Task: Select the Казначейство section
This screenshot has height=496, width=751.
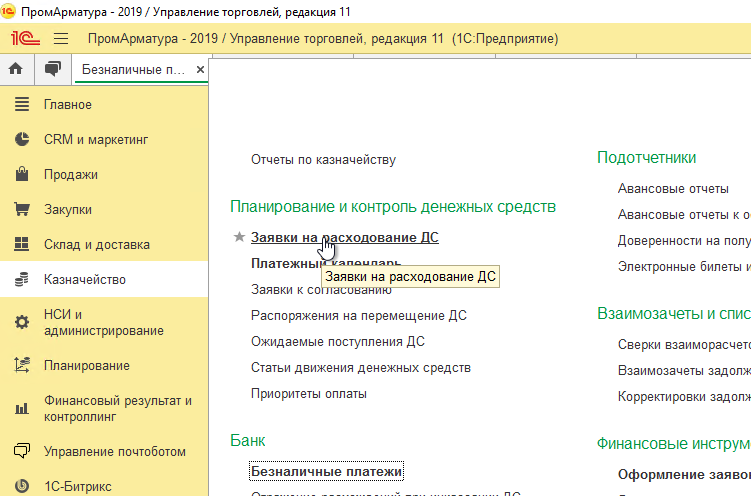Action: coord(85,279)
